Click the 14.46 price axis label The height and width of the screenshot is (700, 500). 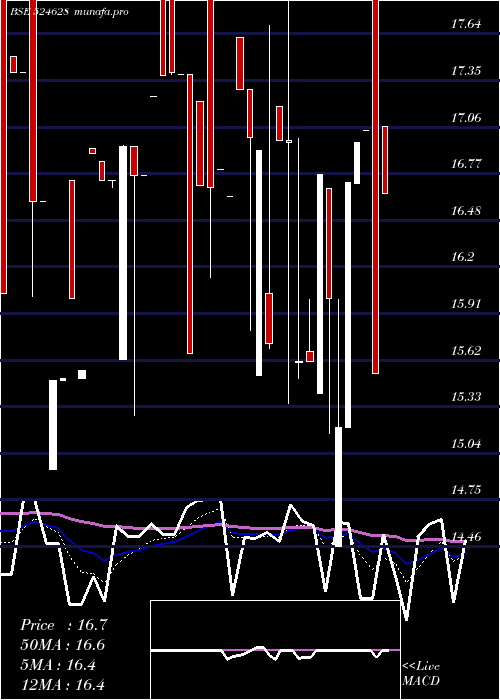click(x=466, y=536)
